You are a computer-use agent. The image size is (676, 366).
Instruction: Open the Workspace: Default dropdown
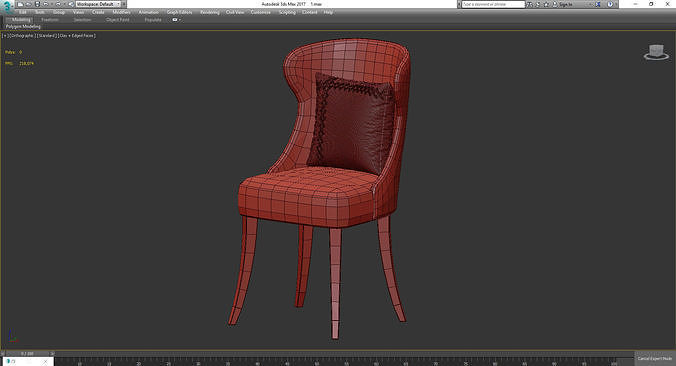pos(98,4)
